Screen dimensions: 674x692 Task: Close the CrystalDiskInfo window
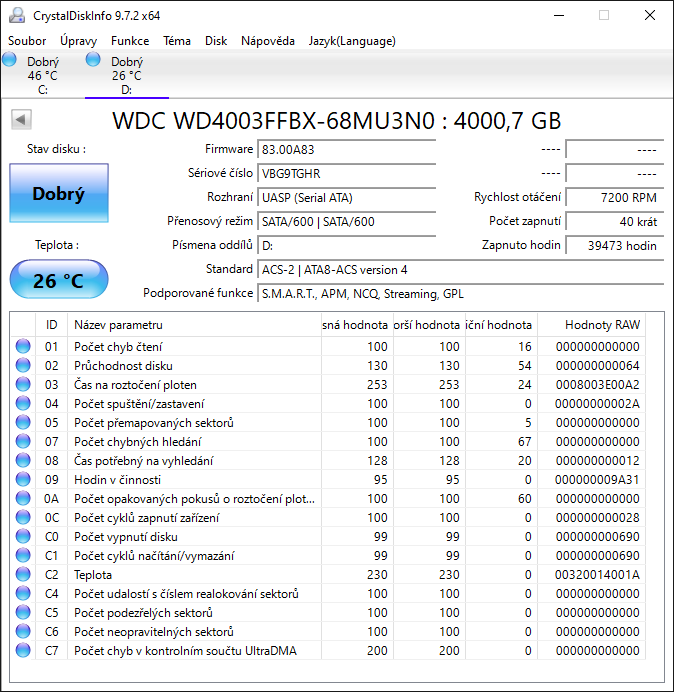[650, 15]
